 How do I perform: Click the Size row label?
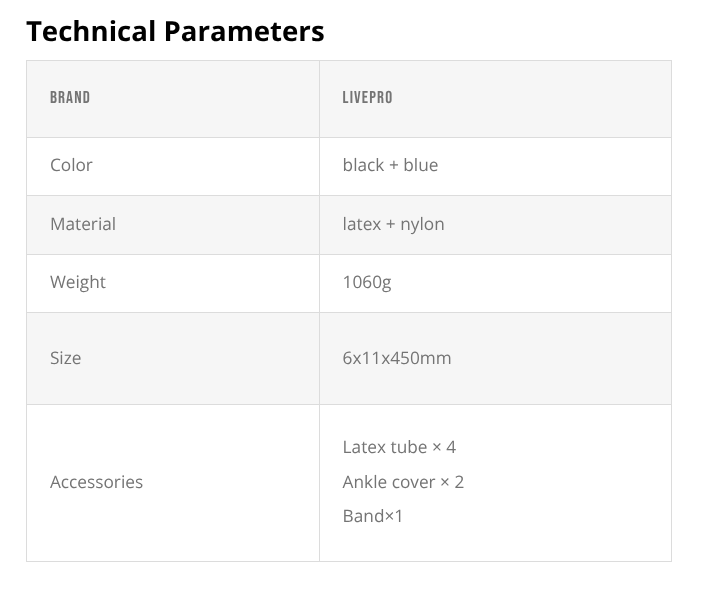pyautogui.click(x=66, y=358)
